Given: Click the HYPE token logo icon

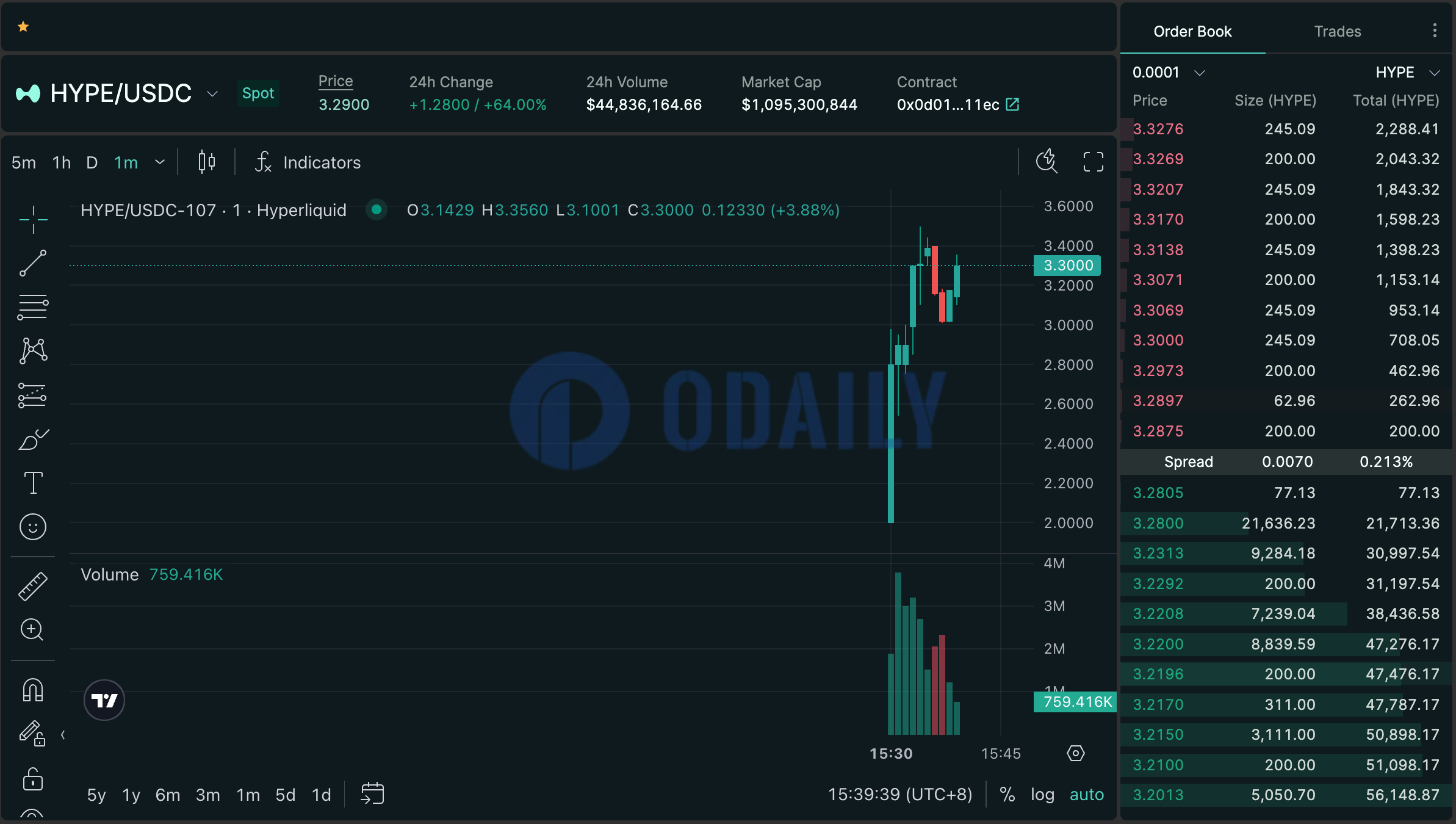Looking at the screenshot, I should point(27,93).
